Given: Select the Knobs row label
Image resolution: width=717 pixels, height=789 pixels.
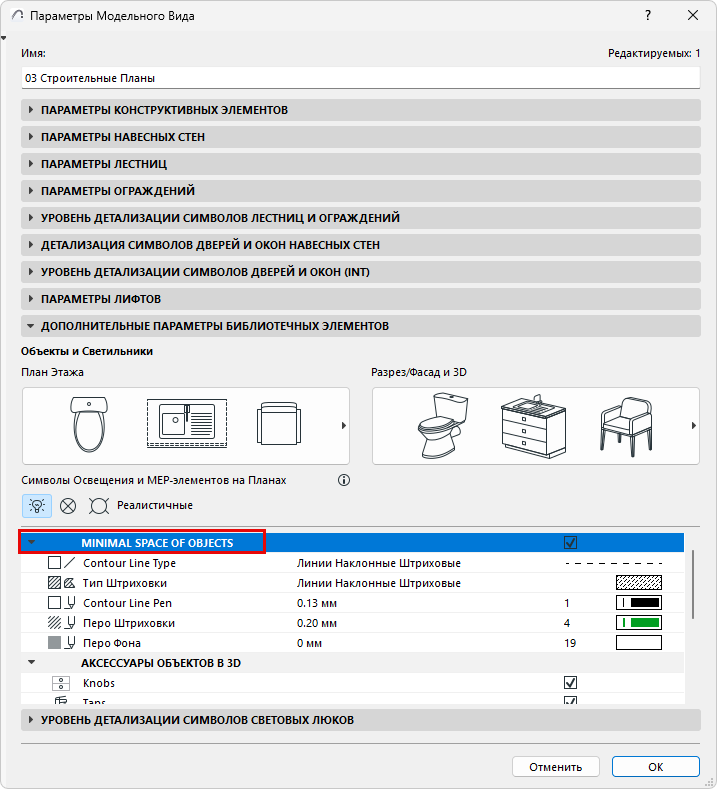Looking at the screenshot, I should pyautogui.click(x=99, y=683).
